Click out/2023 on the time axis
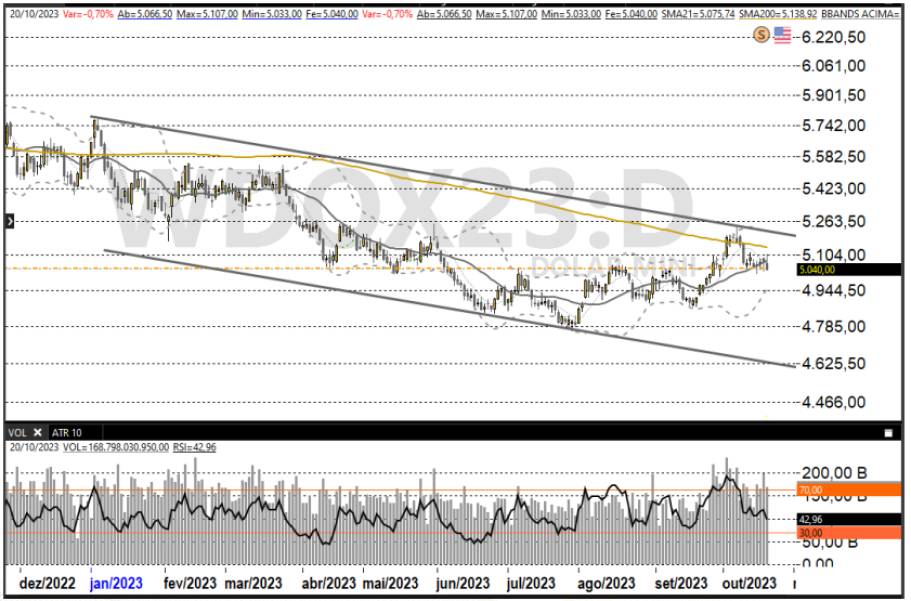 point(748,583)
